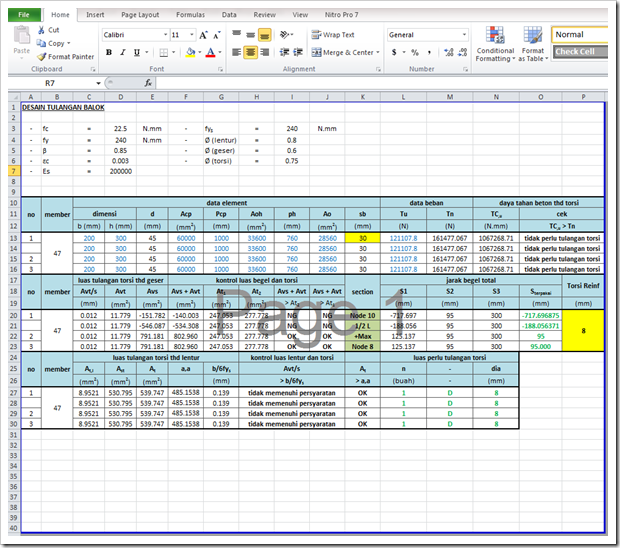Select the yellow cell with 30 in K13
Screen dimensions: 620x548
[x=363, y=238]
